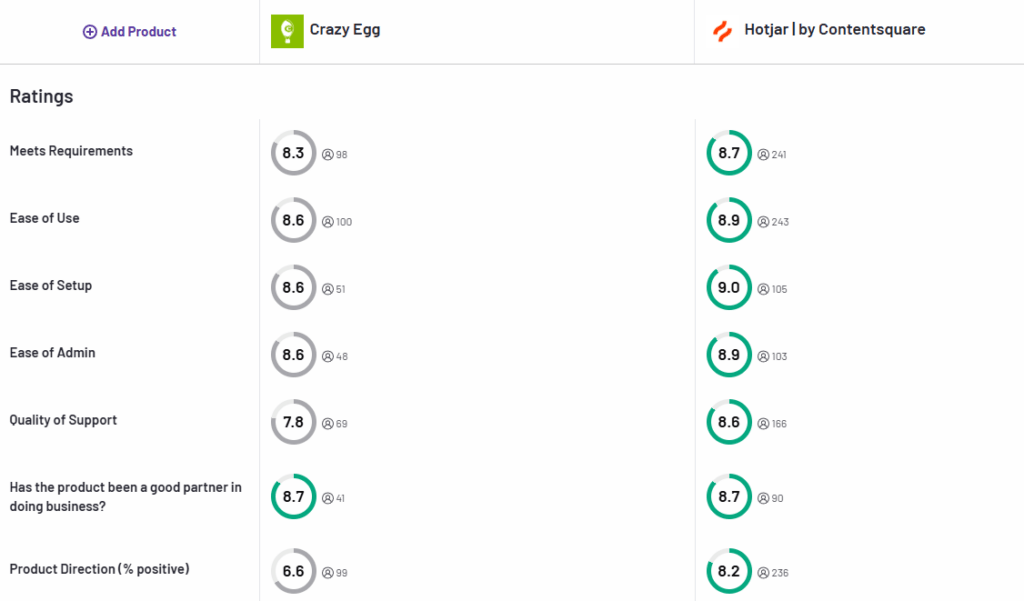Click the Ease of Admin row label

[52, 353]
